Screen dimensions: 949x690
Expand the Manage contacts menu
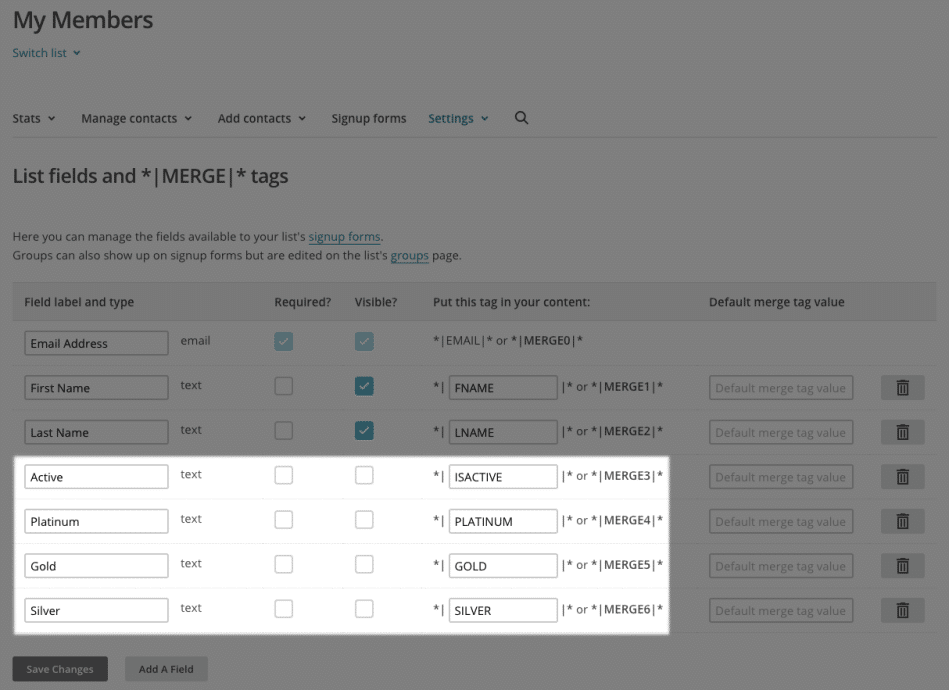point(136,117)
